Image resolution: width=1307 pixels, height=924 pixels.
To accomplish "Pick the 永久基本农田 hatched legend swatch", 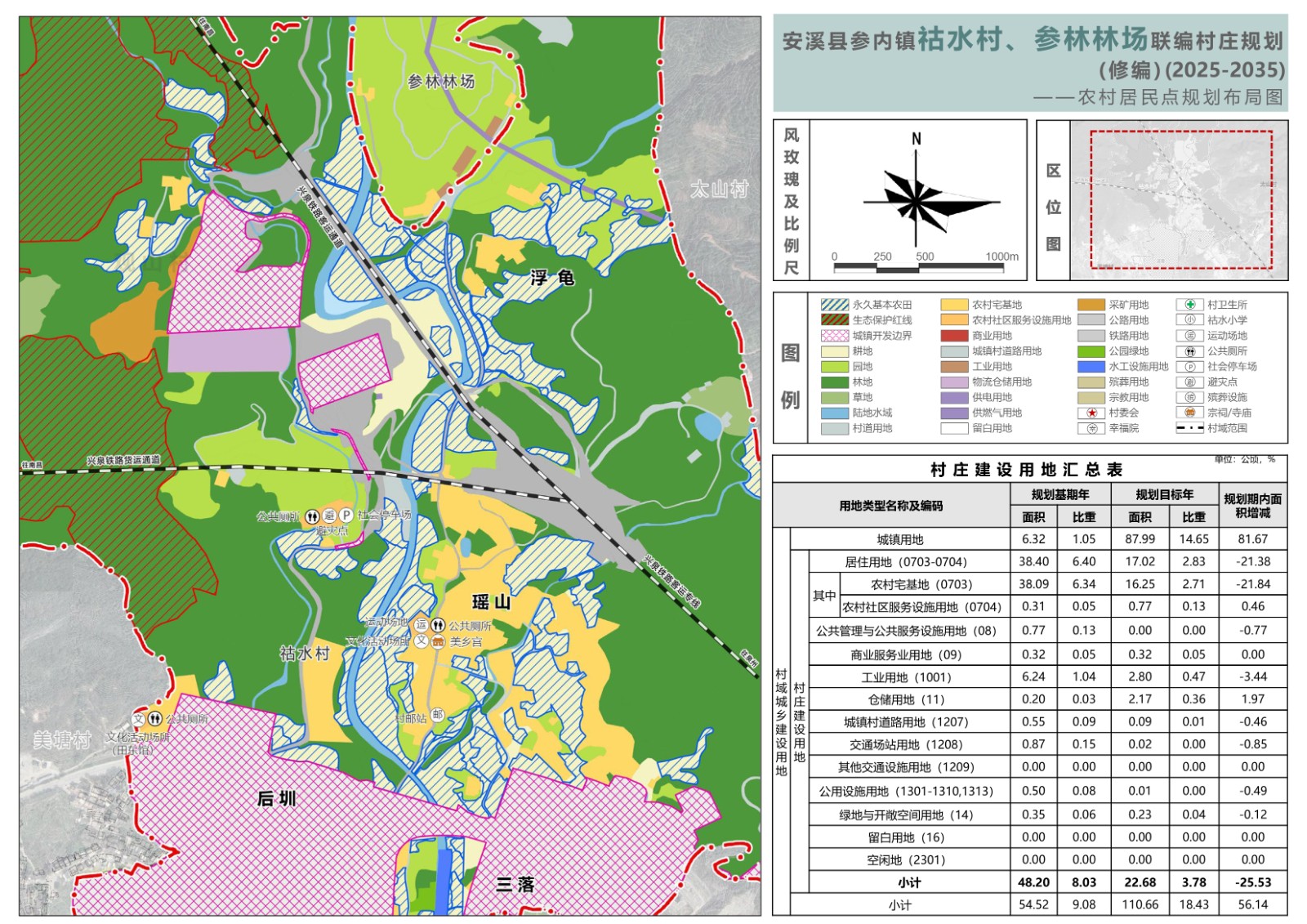I will click(834, 305).
